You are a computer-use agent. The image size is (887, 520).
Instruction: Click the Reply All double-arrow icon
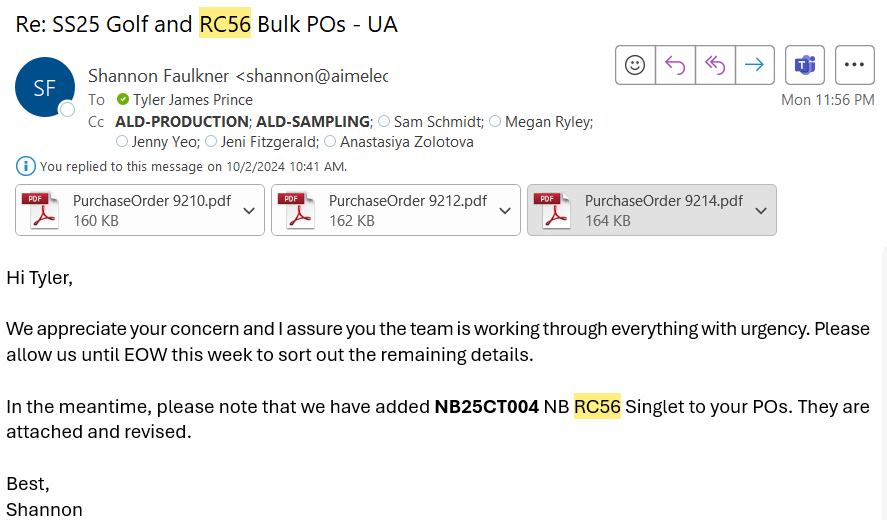pos(715,65)
